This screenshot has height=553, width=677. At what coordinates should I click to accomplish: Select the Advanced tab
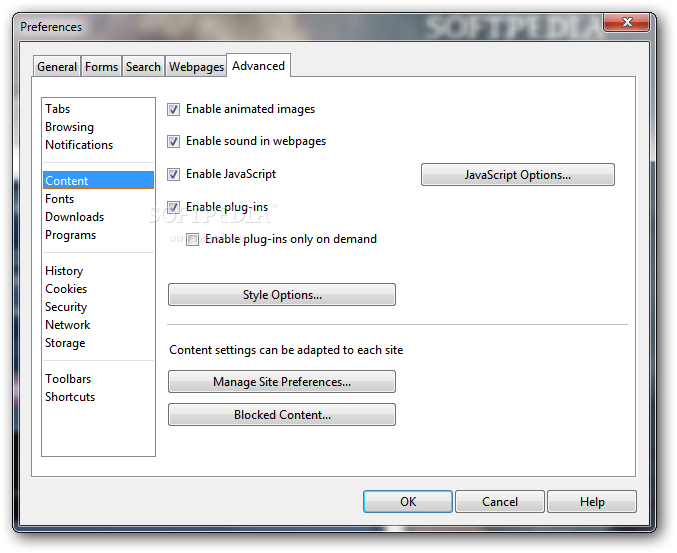(x=258, y=66)
